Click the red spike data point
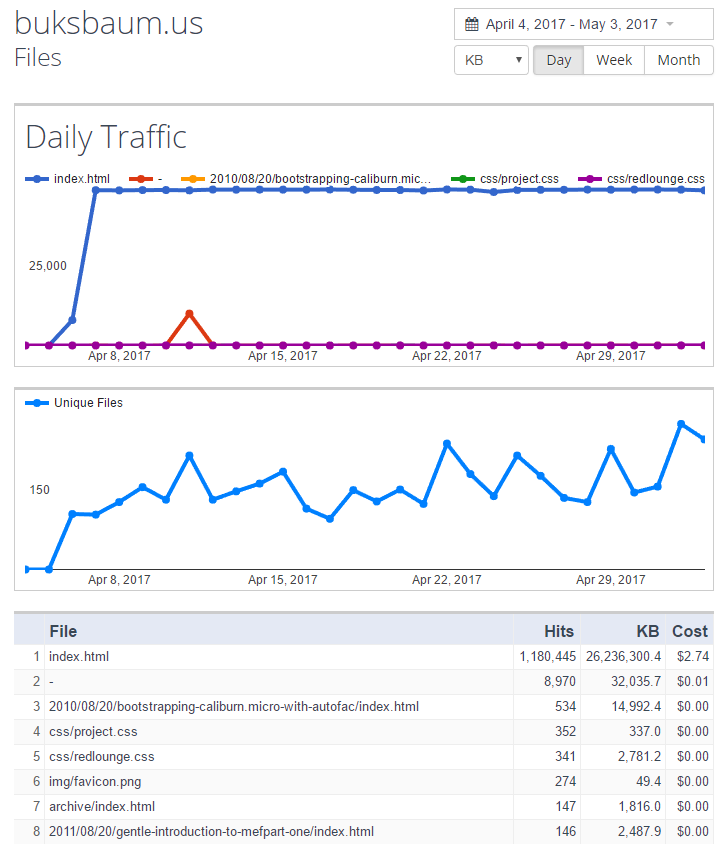The image size is (722, 844). tap(189, 314)
